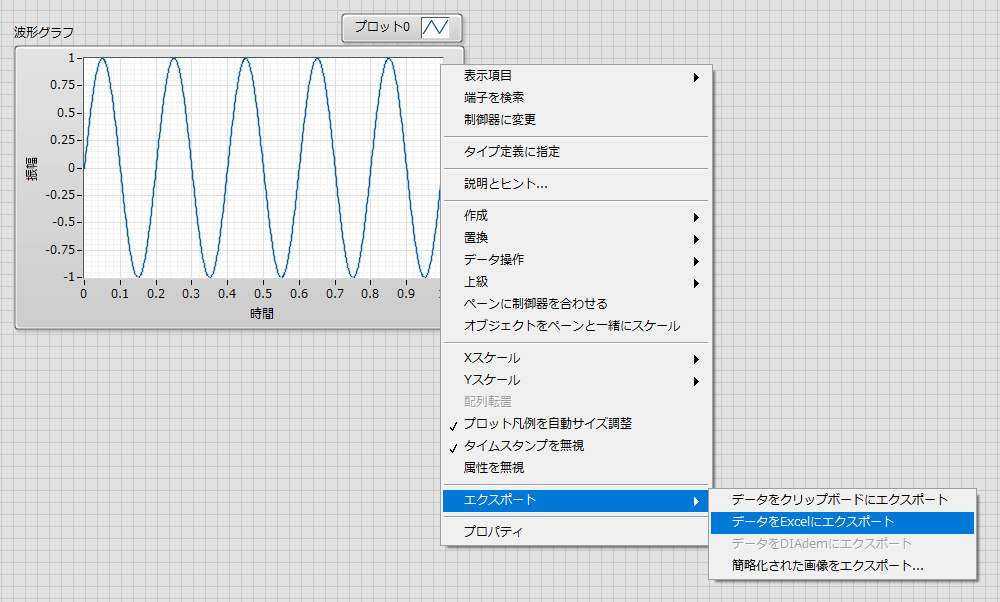
Task: Expand the 上級 submenu
Action: pos(576,282)
